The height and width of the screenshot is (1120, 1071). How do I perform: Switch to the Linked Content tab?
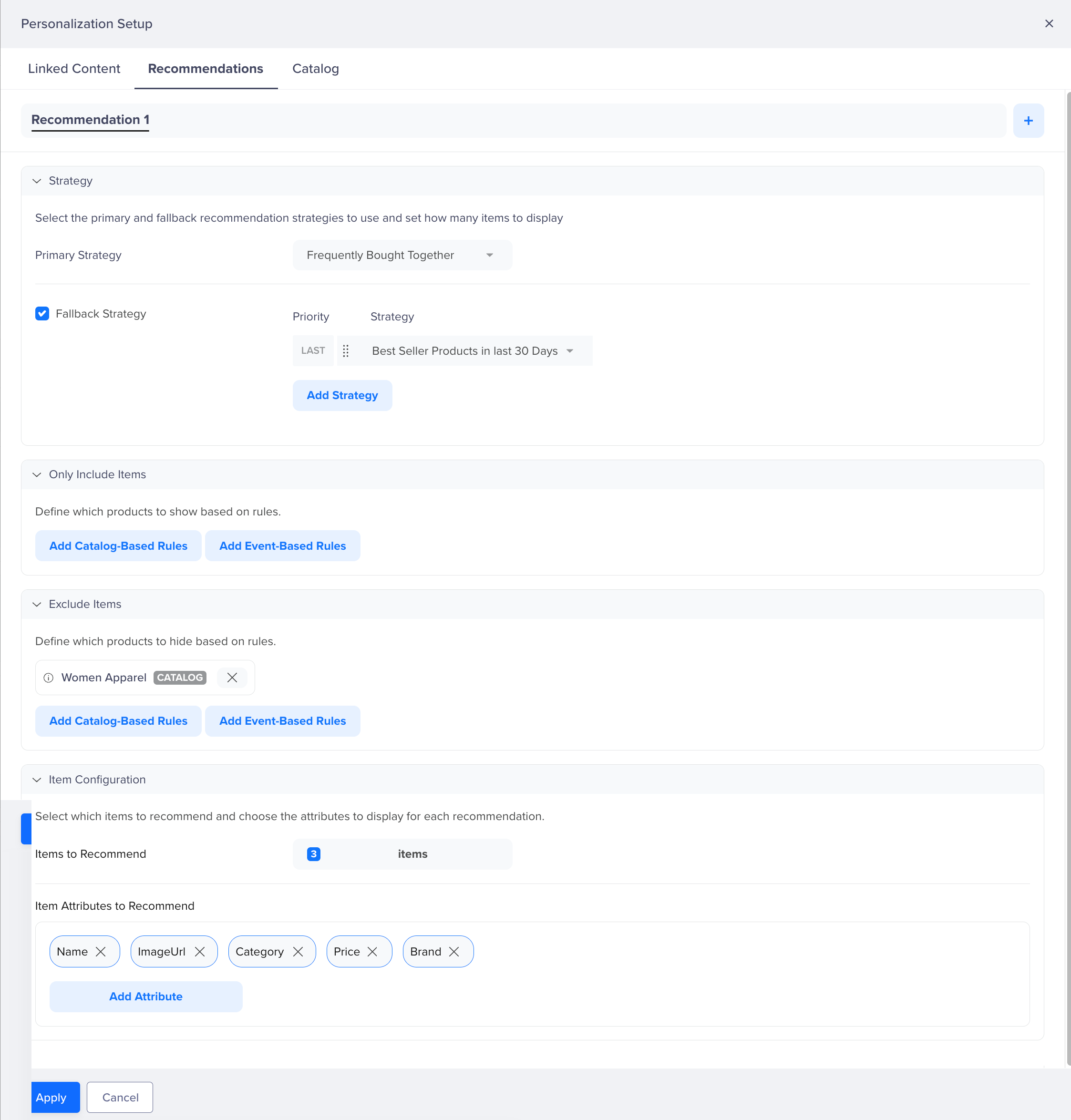74,69
